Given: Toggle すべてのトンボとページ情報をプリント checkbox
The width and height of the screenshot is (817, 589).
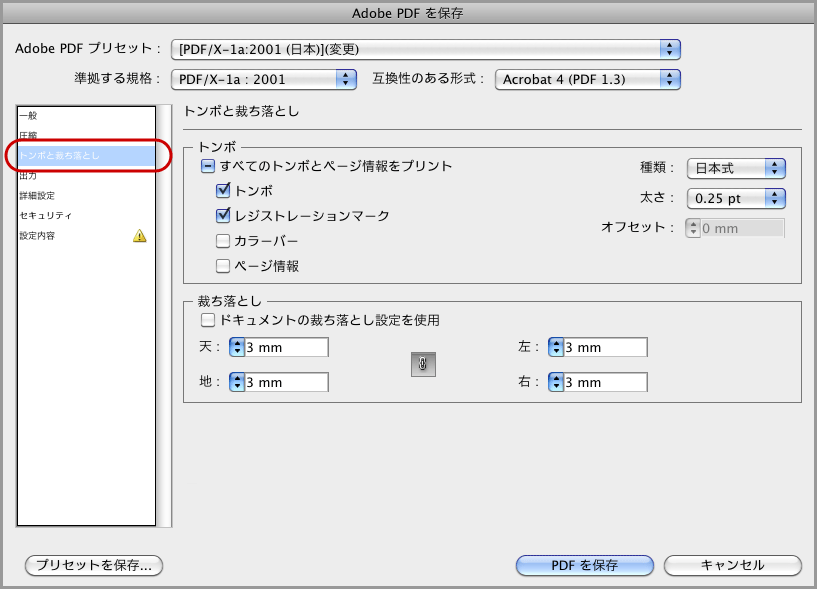Looking at the screenshot, I should point(207,166).
